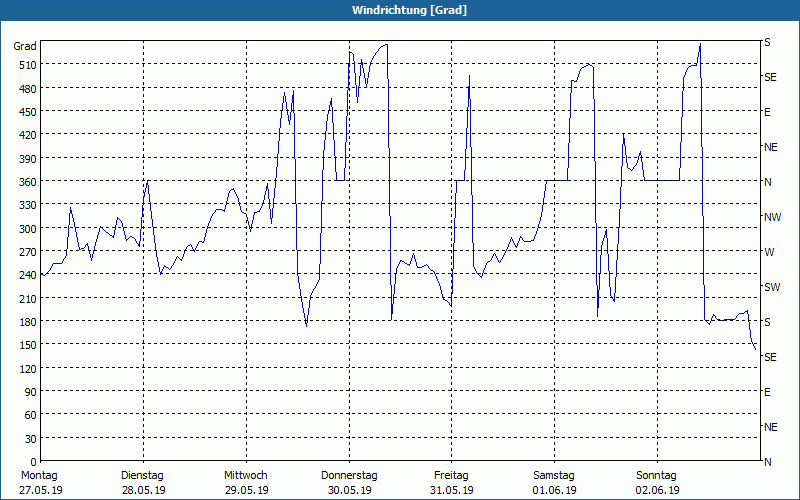Select the date 29.05.19
The image size is (800, 500).
pyautogui.click(x=246, y=490)
